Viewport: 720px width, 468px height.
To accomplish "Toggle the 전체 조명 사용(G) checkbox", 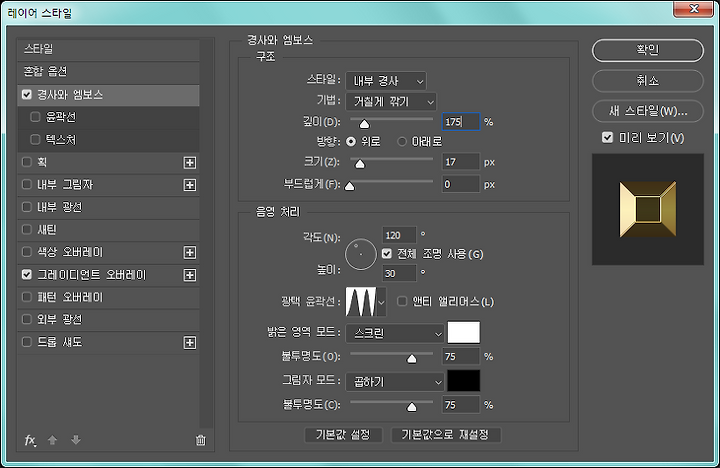I will (387, 254).
